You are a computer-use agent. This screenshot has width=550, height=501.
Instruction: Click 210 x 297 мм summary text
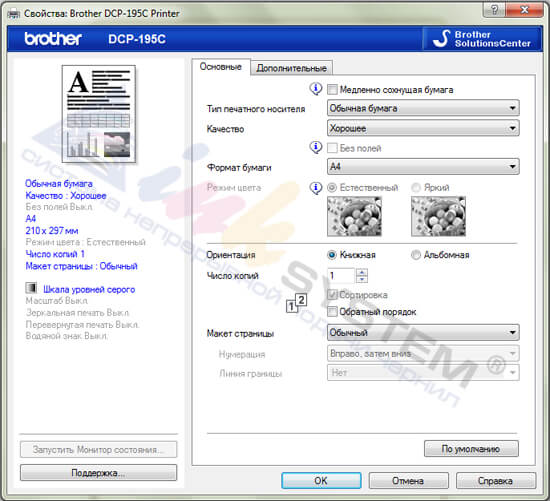pos(52,231)
